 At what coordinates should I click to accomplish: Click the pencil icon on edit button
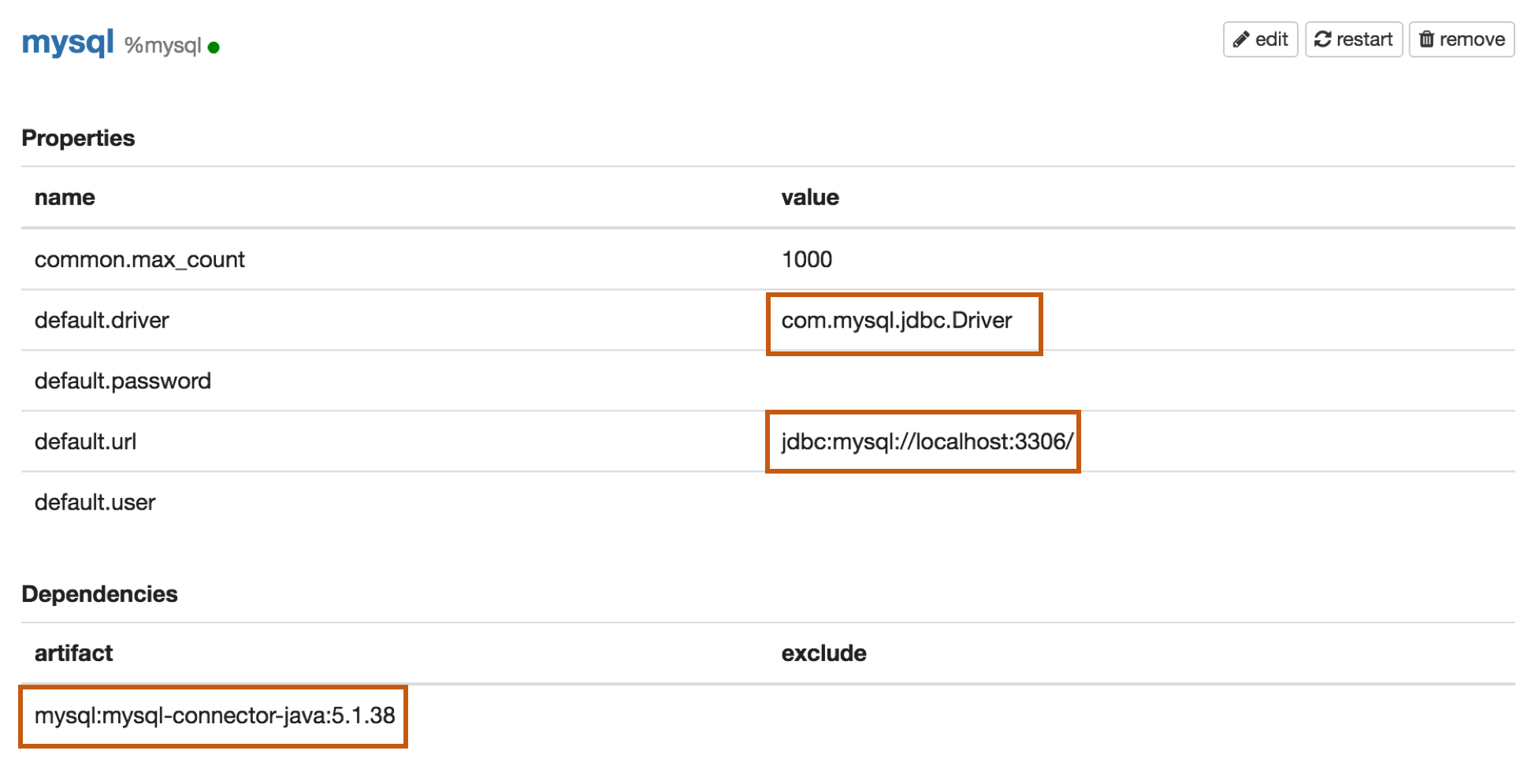1241,39
